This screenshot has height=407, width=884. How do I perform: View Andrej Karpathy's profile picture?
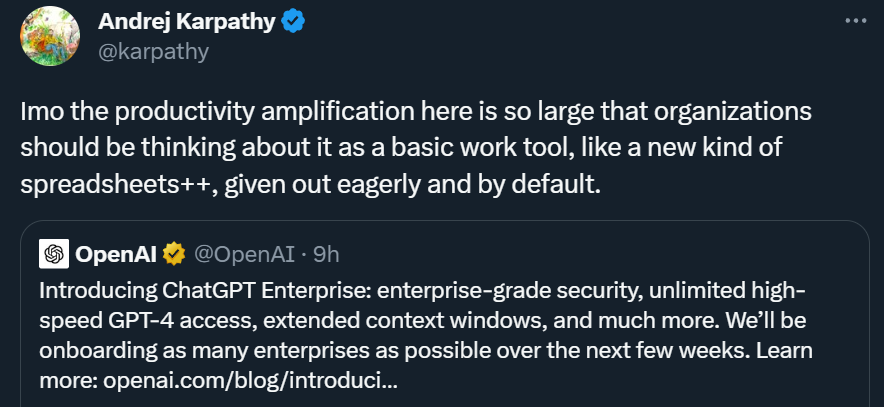(x=50, y=36)
